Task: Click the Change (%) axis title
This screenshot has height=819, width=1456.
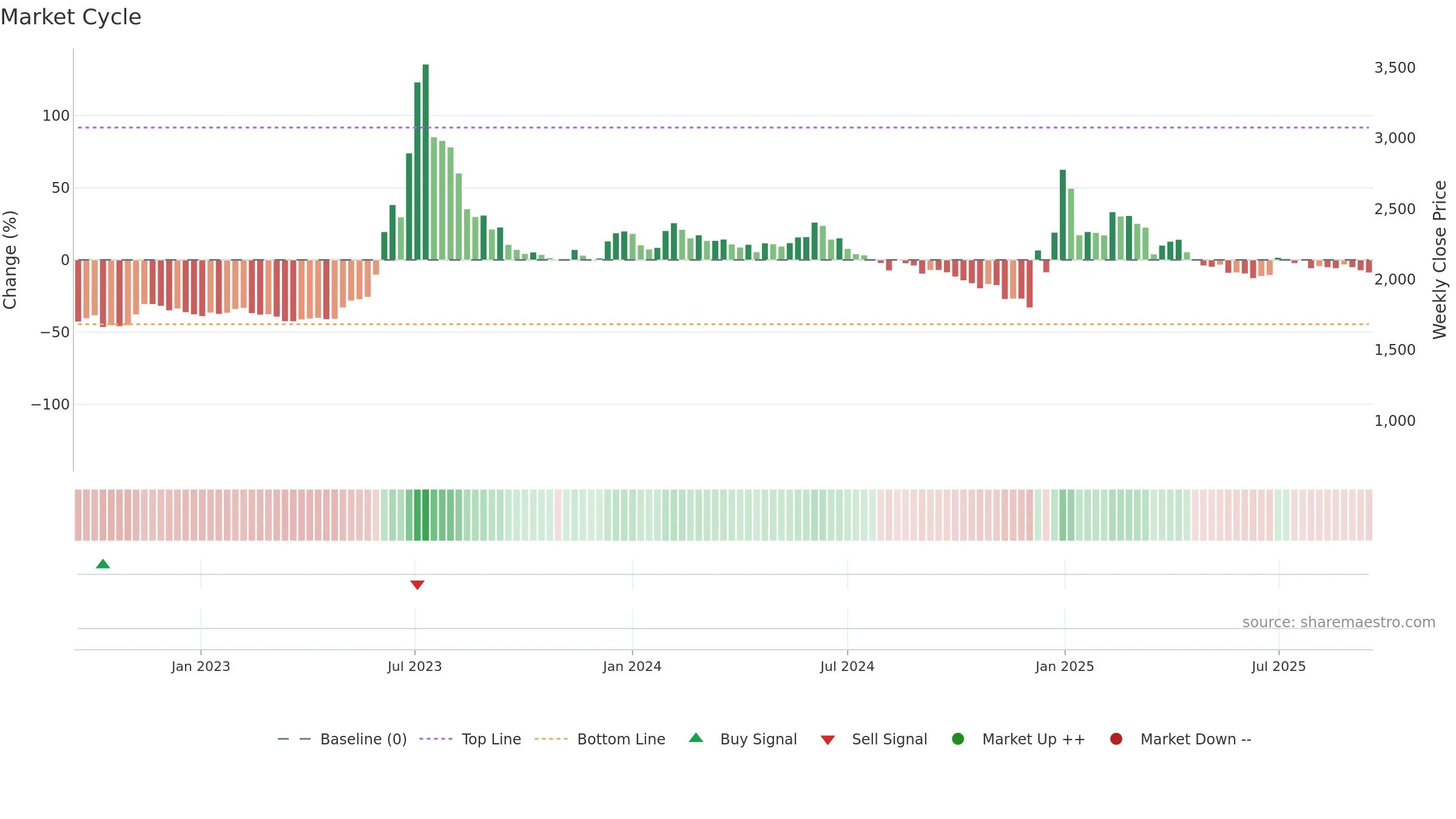Action: [x=10, y=260]
